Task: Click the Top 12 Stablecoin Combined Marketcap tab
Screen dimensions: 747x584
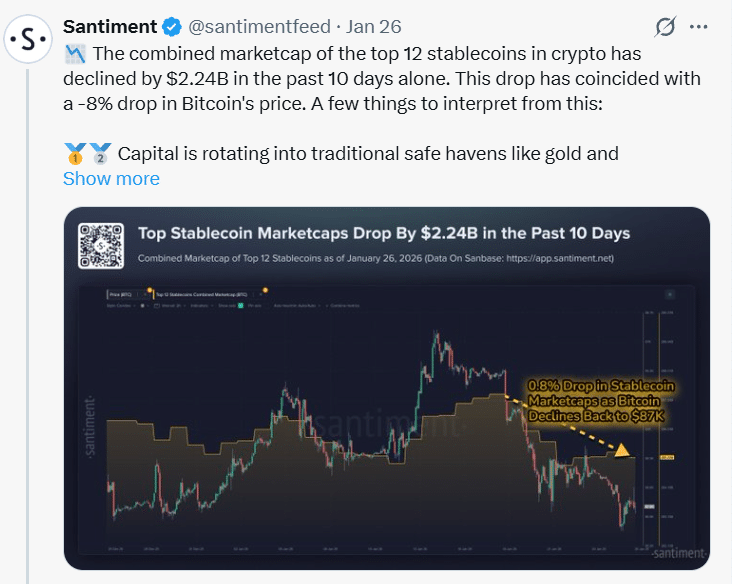Action: 200,295
